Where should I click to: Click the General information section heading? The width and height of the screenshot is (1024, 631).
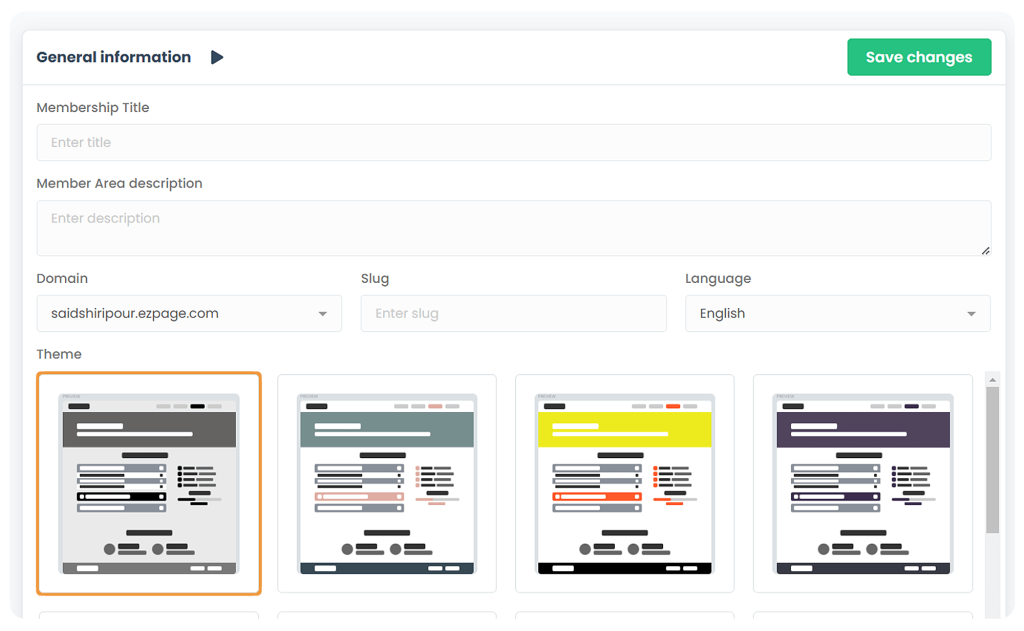(x=113, y=58)
